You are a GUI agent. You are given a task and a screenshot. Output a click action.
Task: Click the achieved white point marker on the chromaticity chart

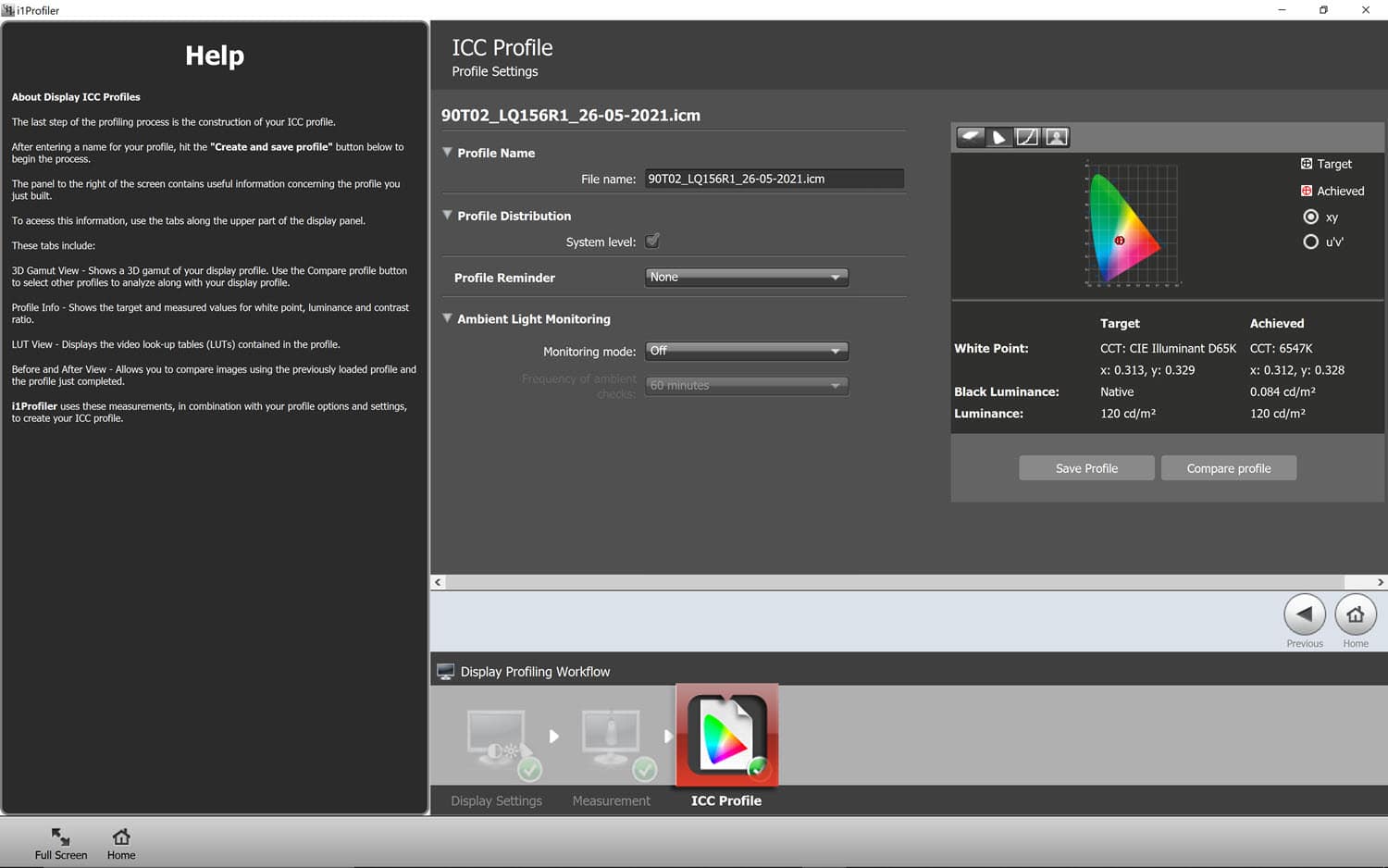pyautogui.click(x=1119, y=241)
